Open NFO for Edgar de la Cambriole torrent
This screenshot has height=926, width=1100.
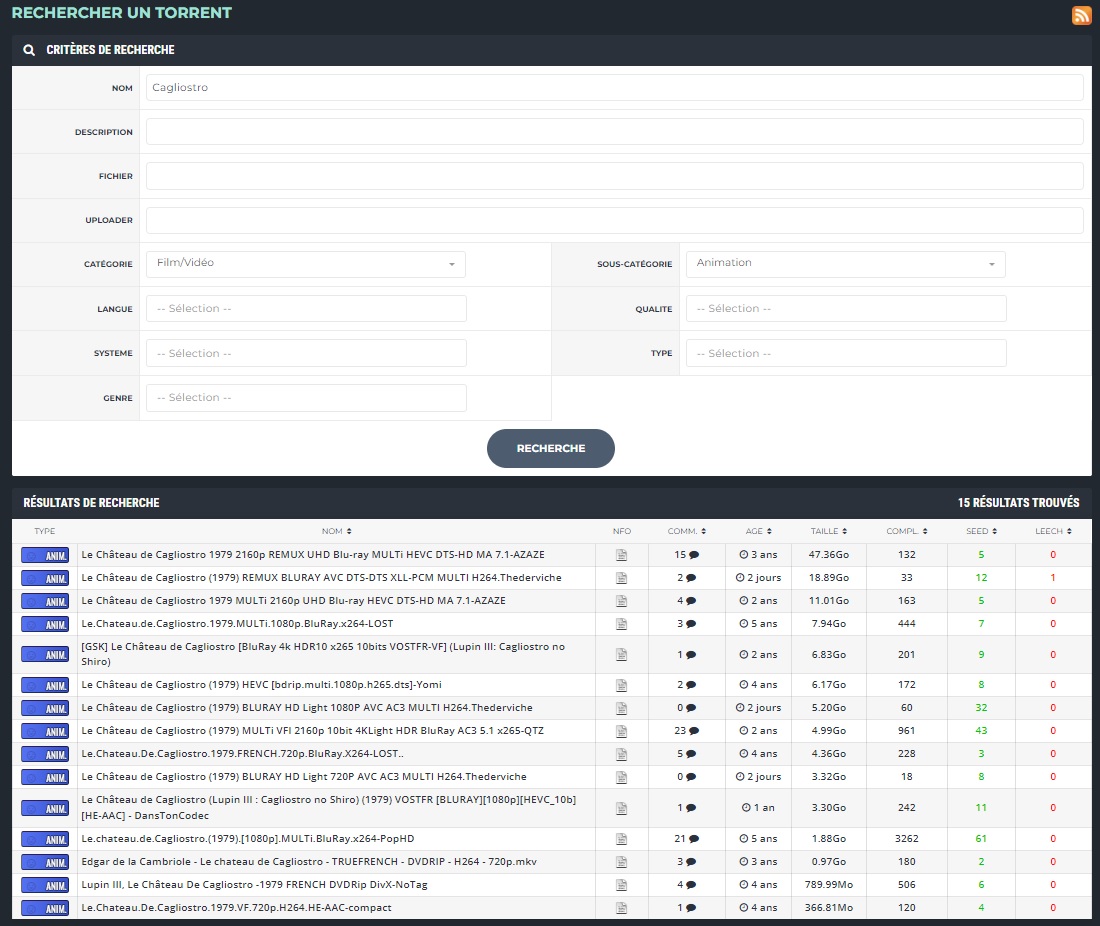click(x=622, y=862)
